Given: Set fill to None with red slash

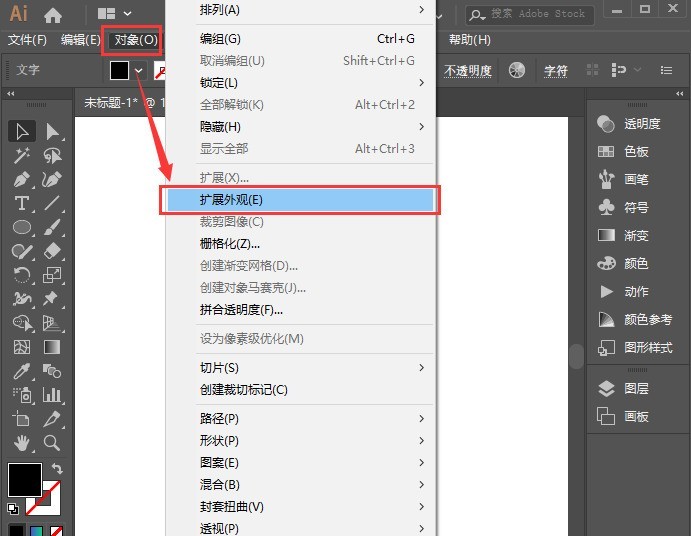Looking at the screenshot, I should (x=57, y=531).
